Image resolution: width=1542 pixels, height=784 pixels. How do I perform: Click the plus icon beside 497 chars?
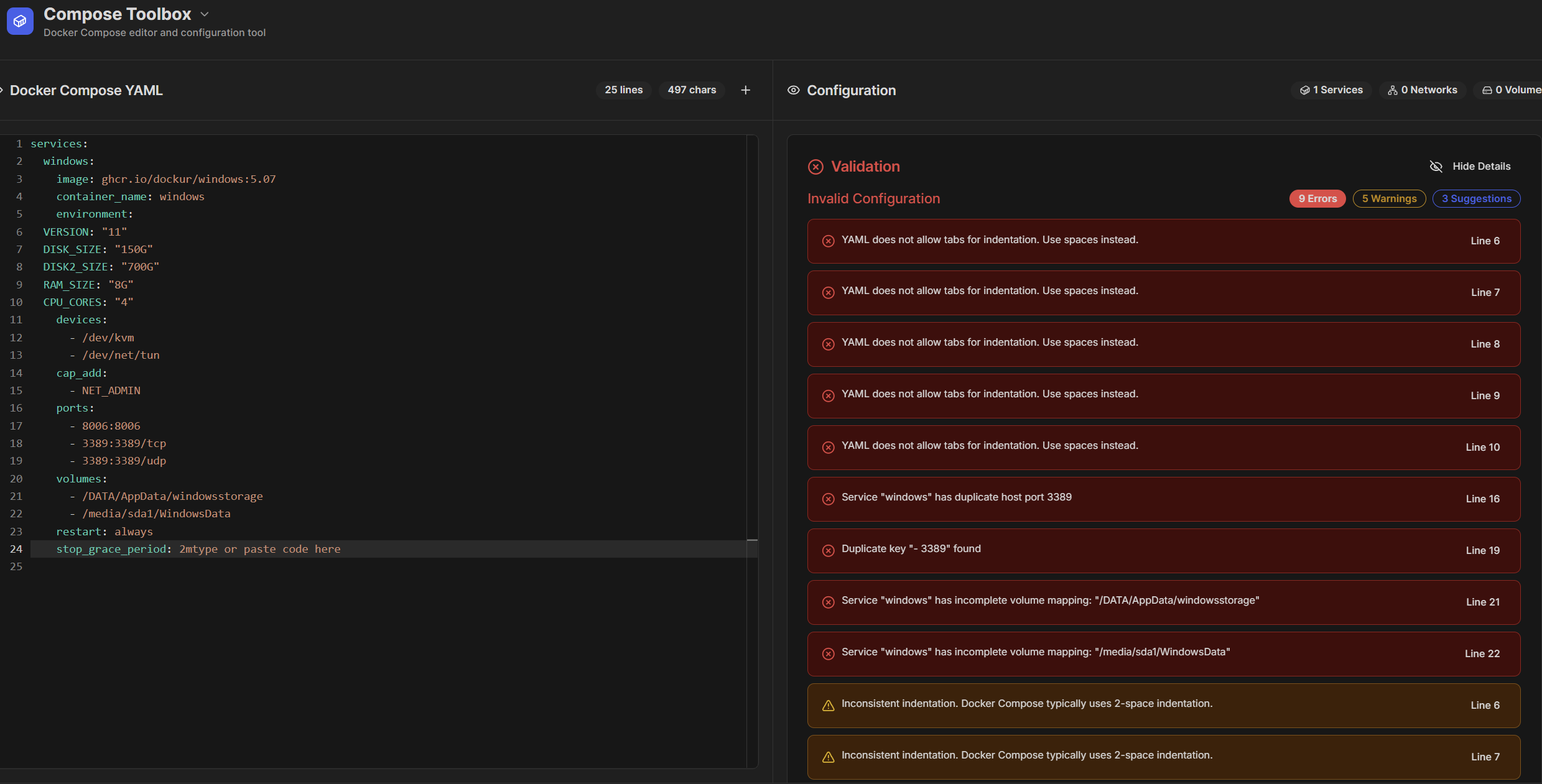(745, 90)
